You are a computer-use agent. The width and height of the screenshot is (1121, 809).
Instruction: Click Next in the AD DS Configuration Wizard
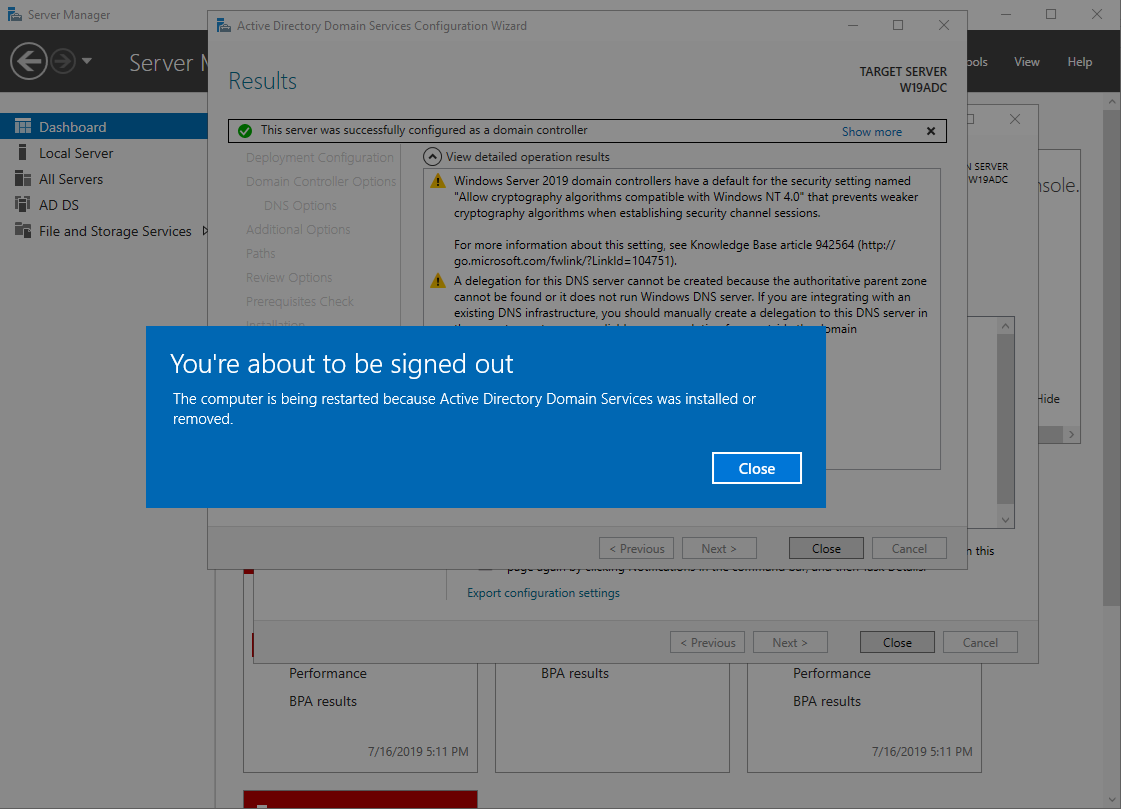point(719,548)
